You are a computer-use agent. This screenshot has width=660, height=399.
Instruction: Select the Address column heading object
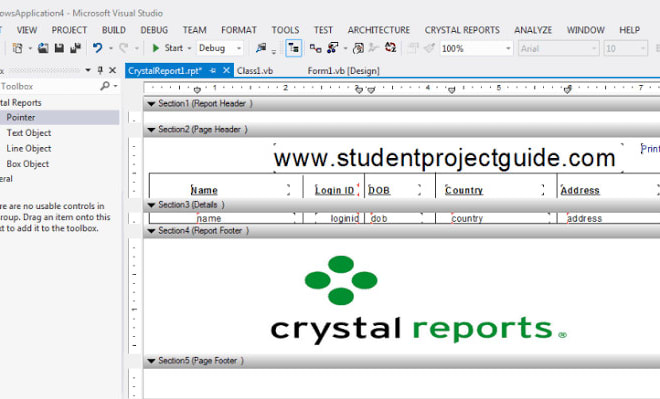tap(610, 190)
